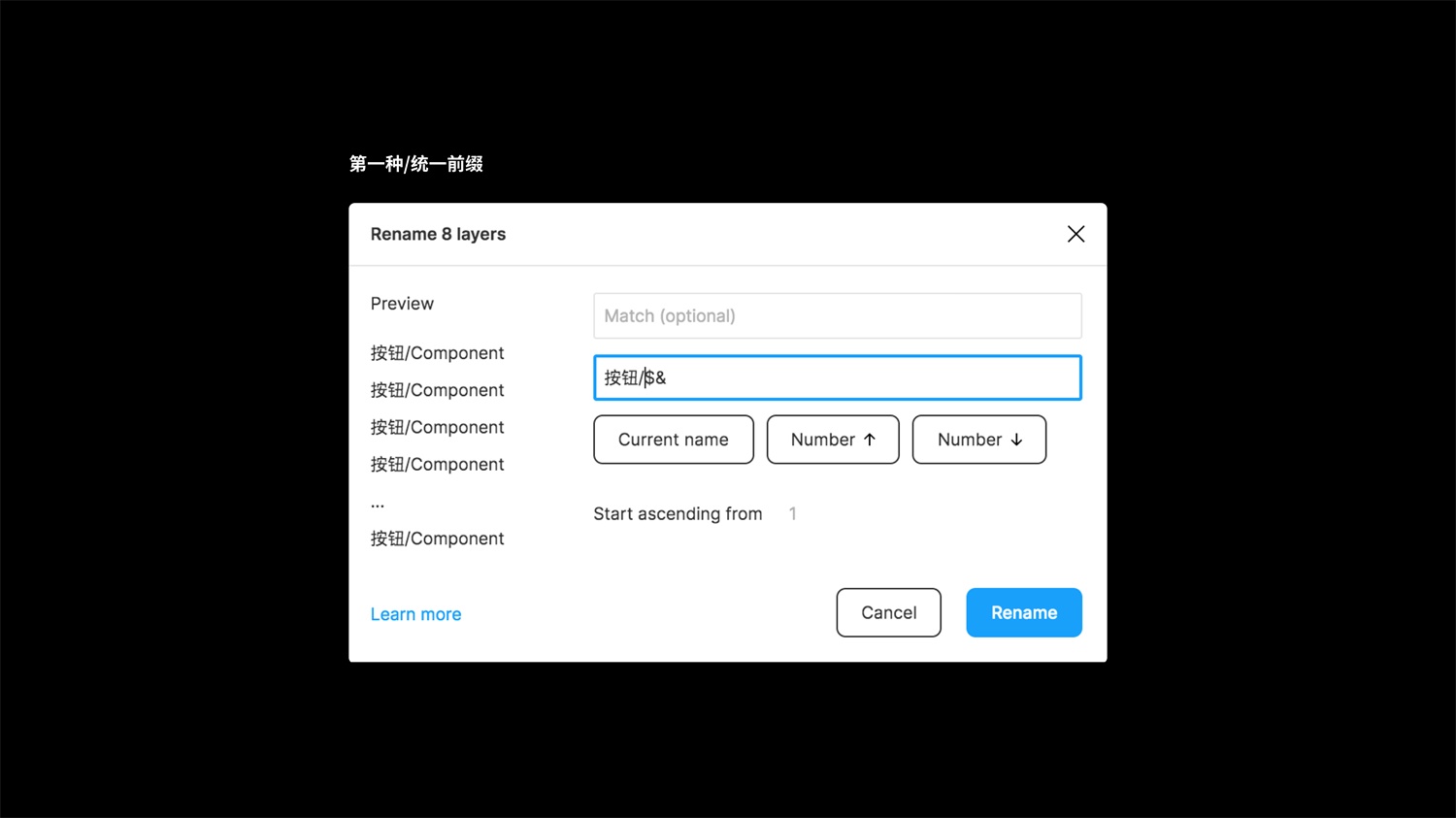This screenshot has width=1456, height=818.
Task: Click the 第一种/统一前缀 heading above dialog
Action: (x=416, y=164)
